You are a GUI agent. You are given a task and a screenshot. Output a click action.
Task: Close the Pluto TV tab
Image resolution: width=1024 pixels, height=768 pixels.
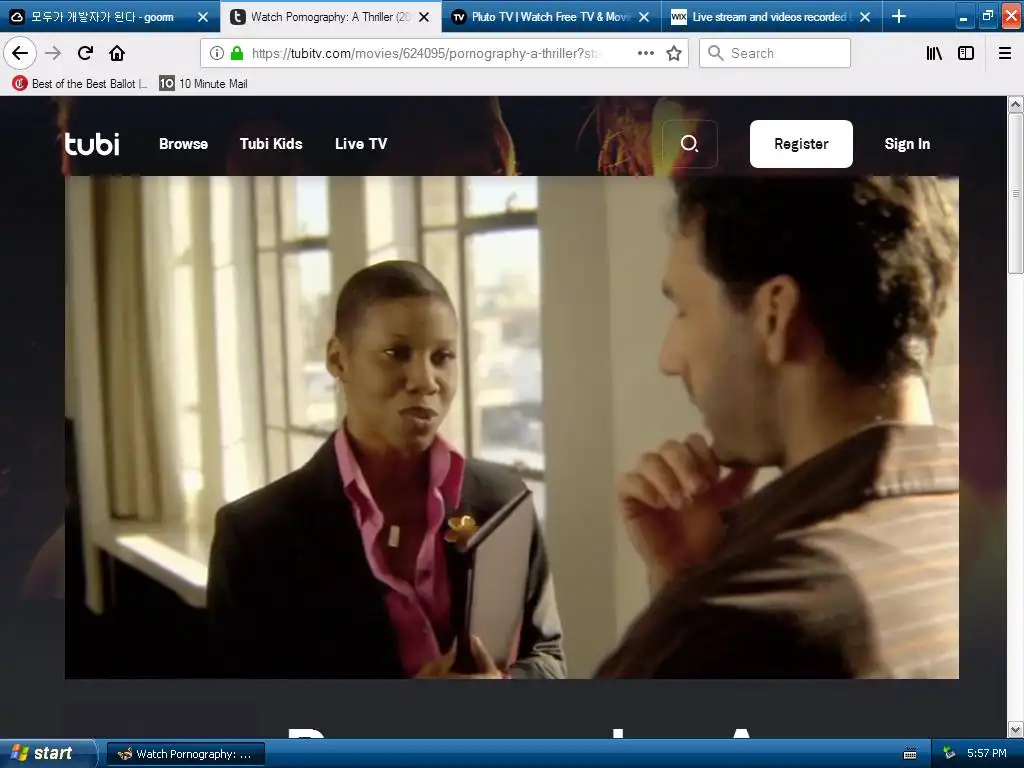click(x=644, y=17)
